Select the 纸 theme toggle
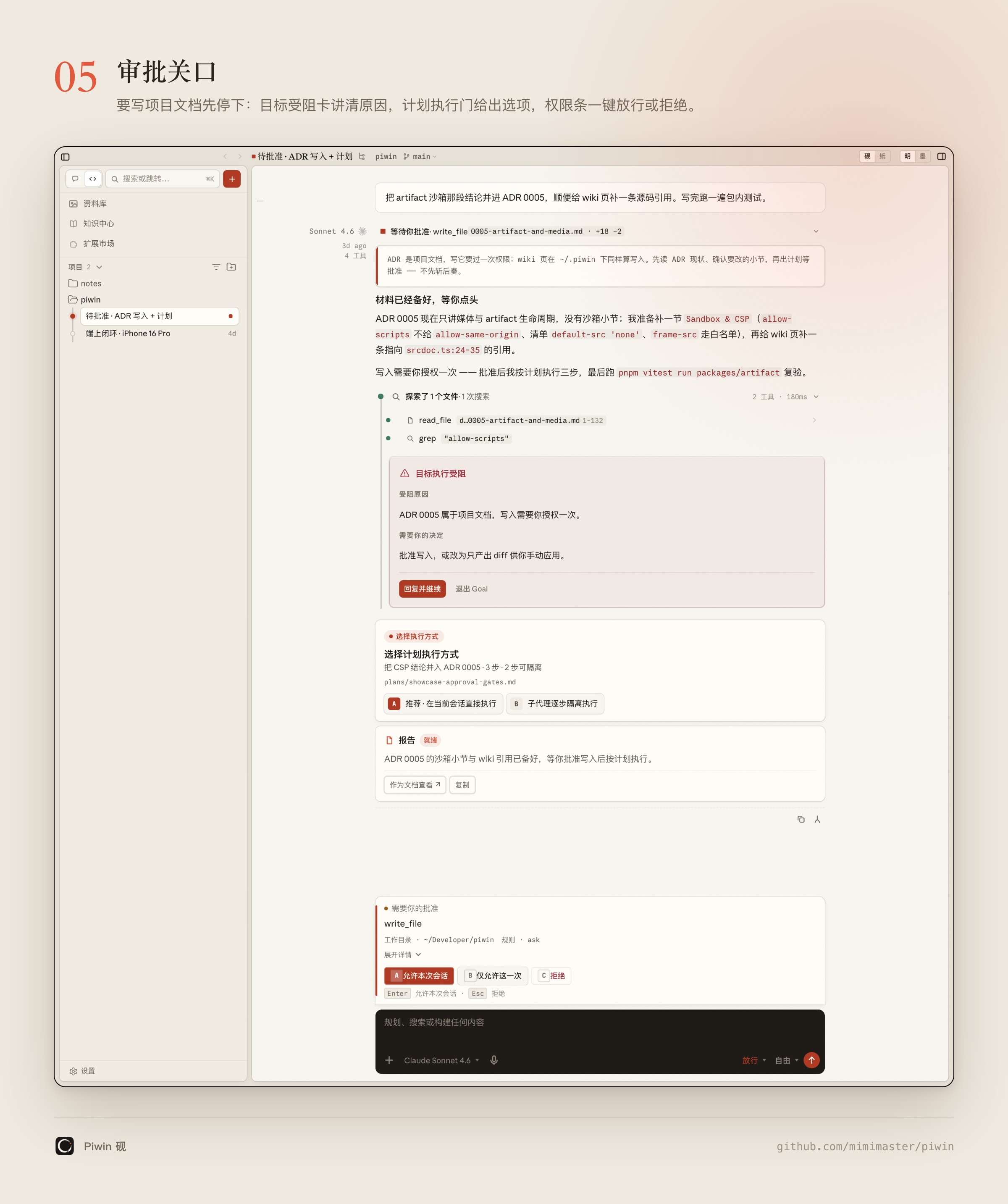The width and height of the screenshot is (1008, 1204). tap(882, 157)
